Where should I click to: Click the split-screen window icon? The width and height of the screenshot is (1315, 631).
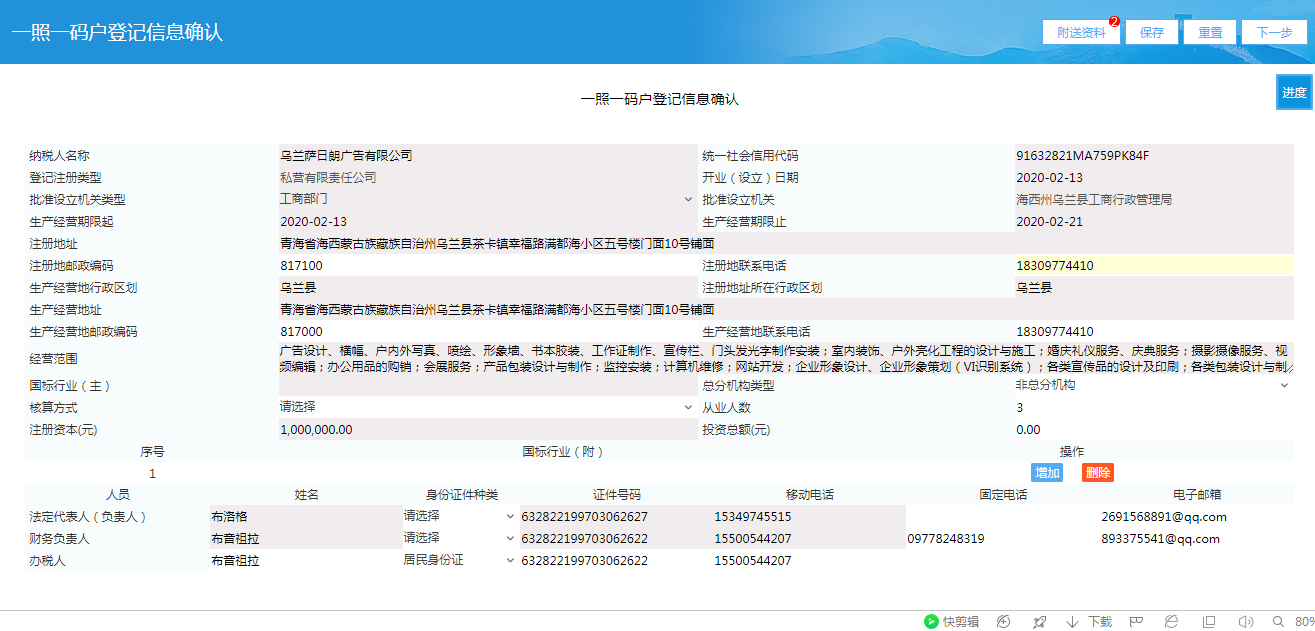(x=1208, y=621)
